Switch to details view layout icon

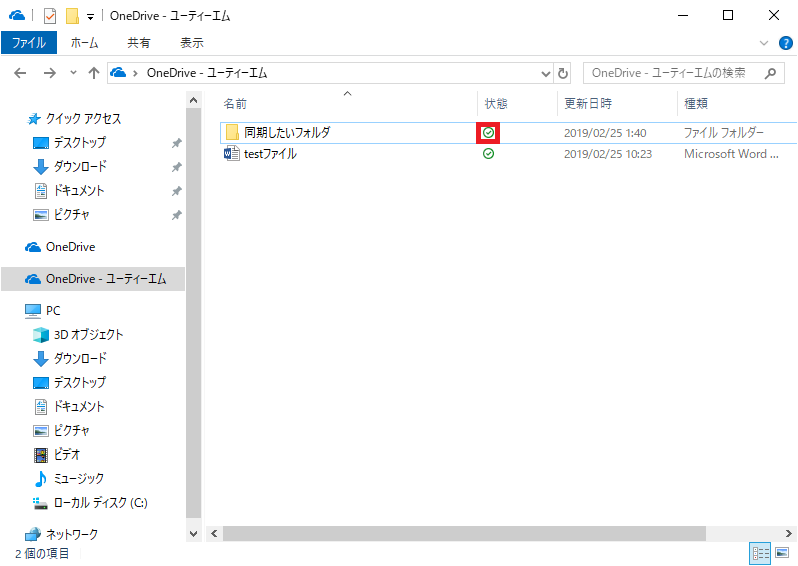coord(760,553)
